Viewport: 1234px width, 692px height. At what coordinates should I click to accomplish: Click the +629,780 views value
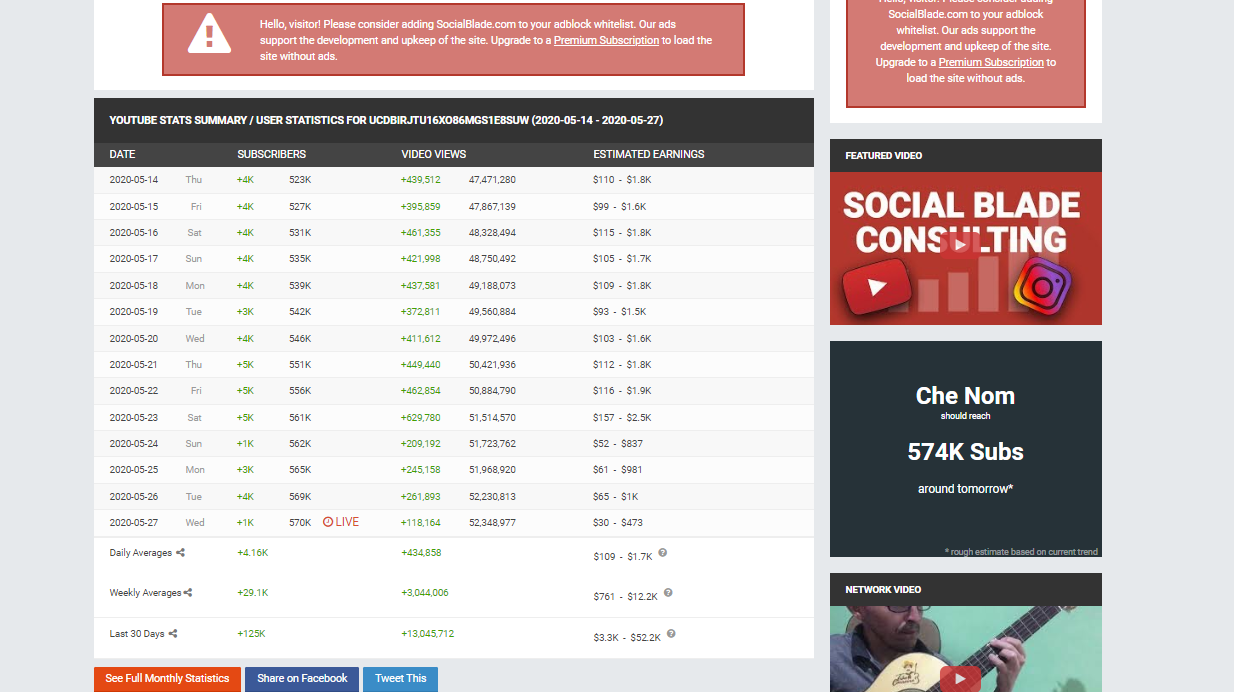421,418
